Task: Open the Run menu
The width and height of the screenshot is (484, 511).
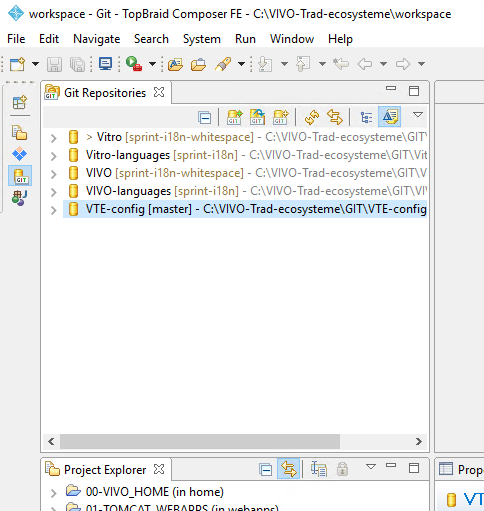Action: 245,39
